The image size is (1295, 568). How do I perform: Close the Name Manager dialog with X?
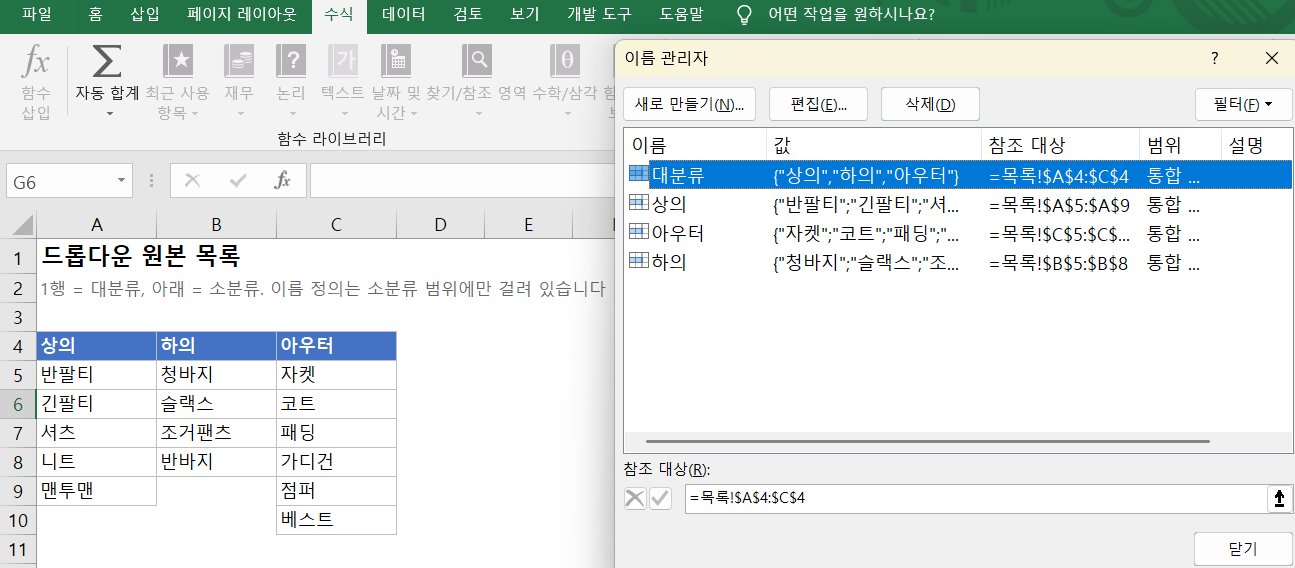pyautogui.click(x=1272, y=58)
